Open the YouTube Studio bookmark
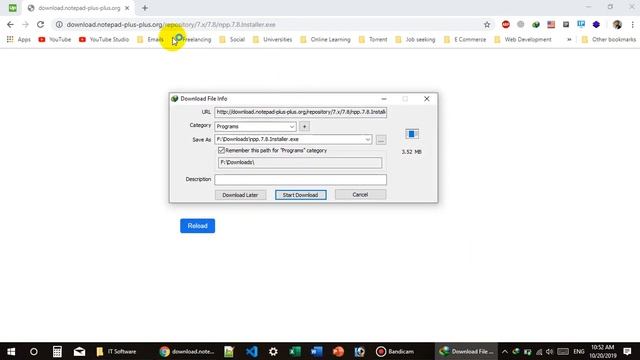 point(104,40)
